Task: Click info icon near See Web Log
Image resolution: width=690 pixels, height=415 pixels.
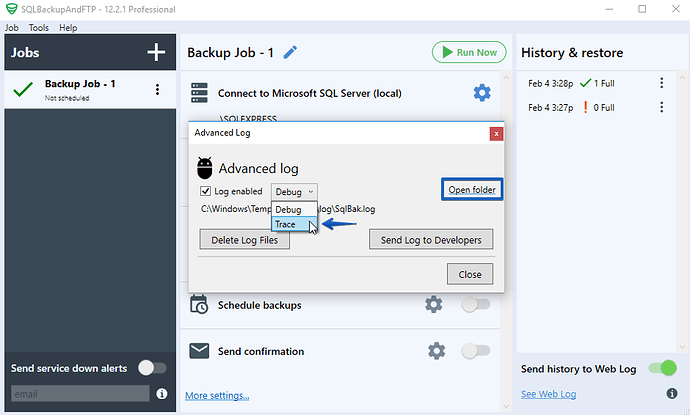Action: pos(672,393)
